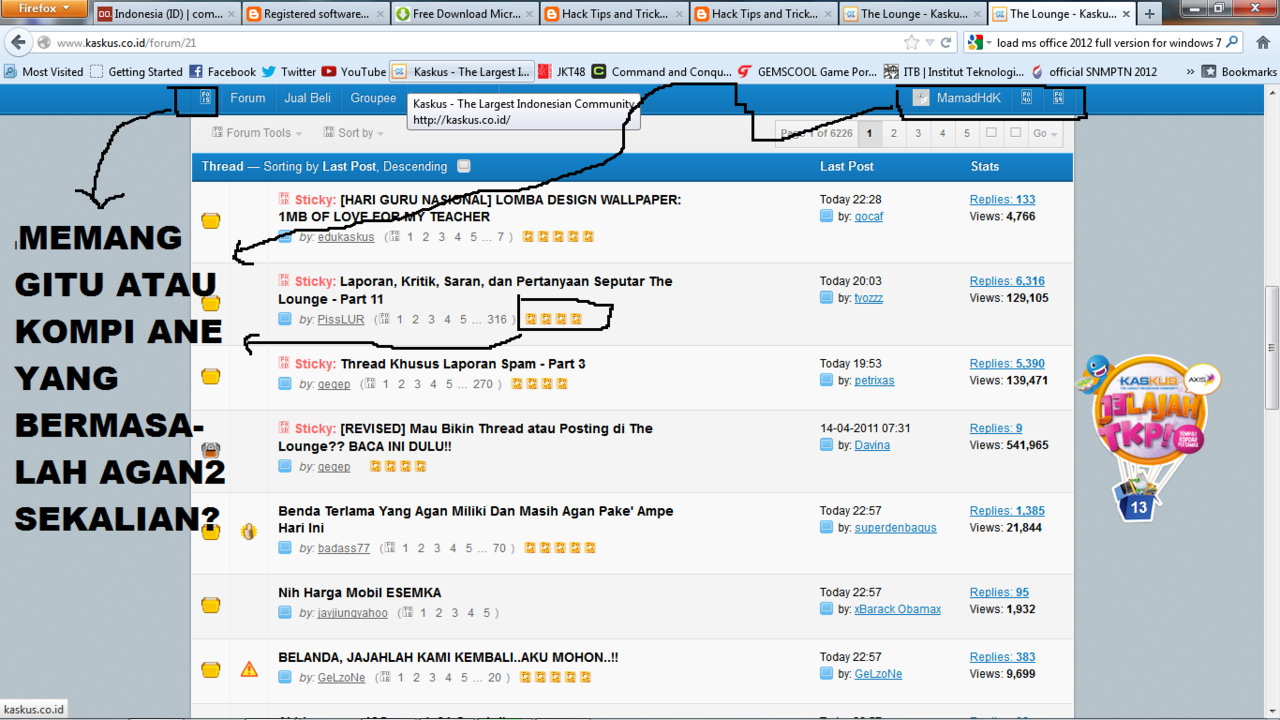The image size is (1280, 720).
Task: Go to page 3 of the forum
Action: coord(918,133)
